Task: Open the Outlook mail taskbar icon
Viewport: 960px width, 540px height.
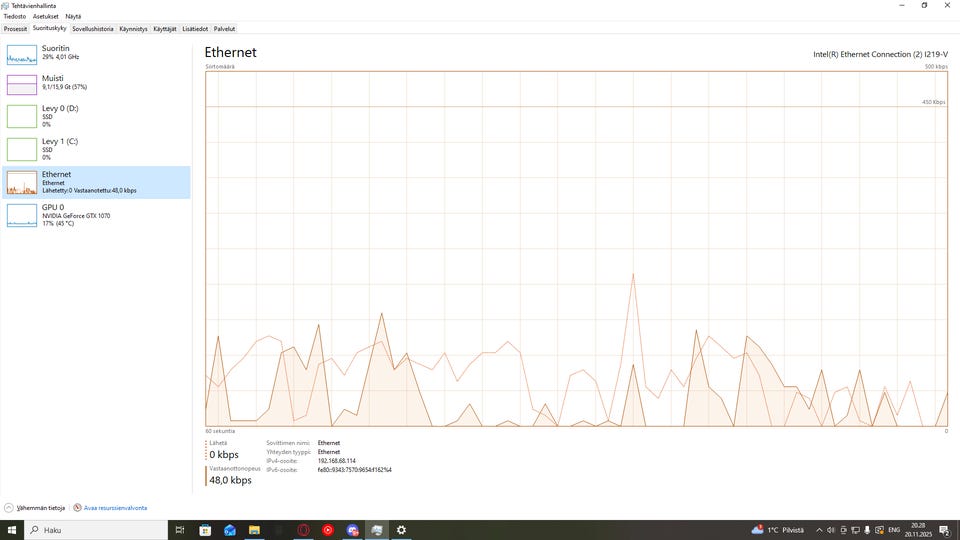Action: click(230, 530)
